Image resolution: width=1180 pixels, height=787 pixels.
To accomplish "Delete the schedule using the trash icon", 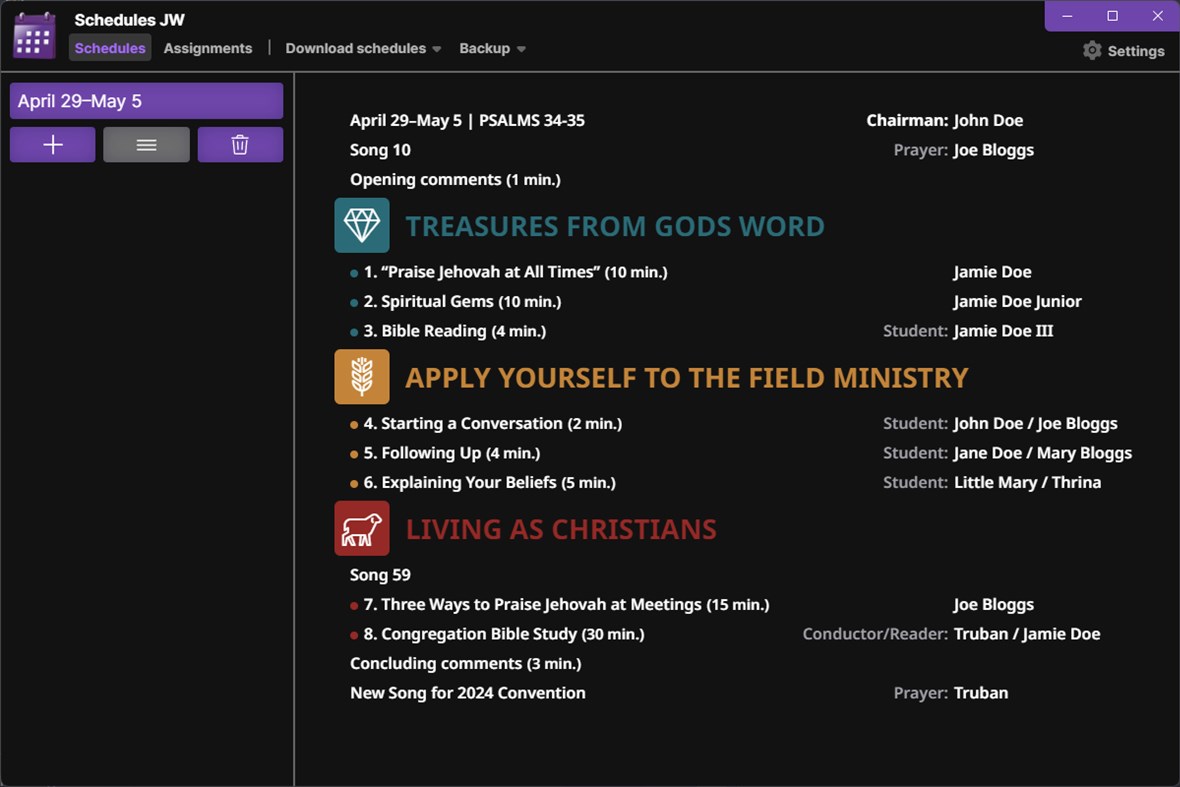I will coord(240,144).
